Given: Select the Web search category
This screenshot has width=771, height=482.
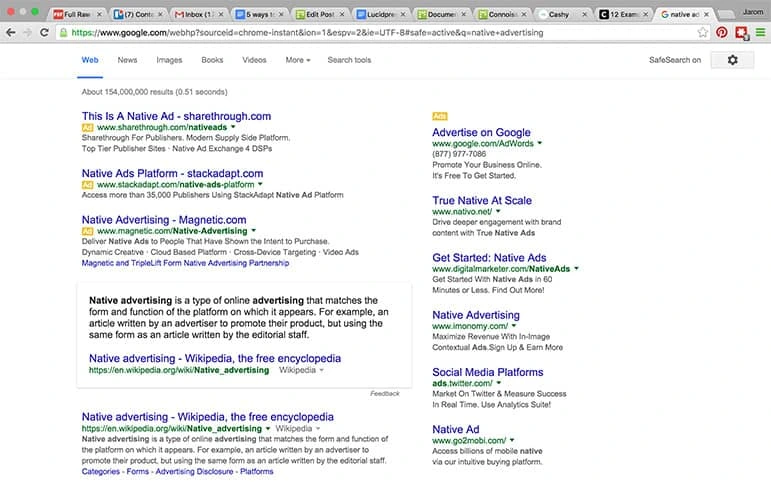Looking at the screenshot, I should [x=90, y=60].
